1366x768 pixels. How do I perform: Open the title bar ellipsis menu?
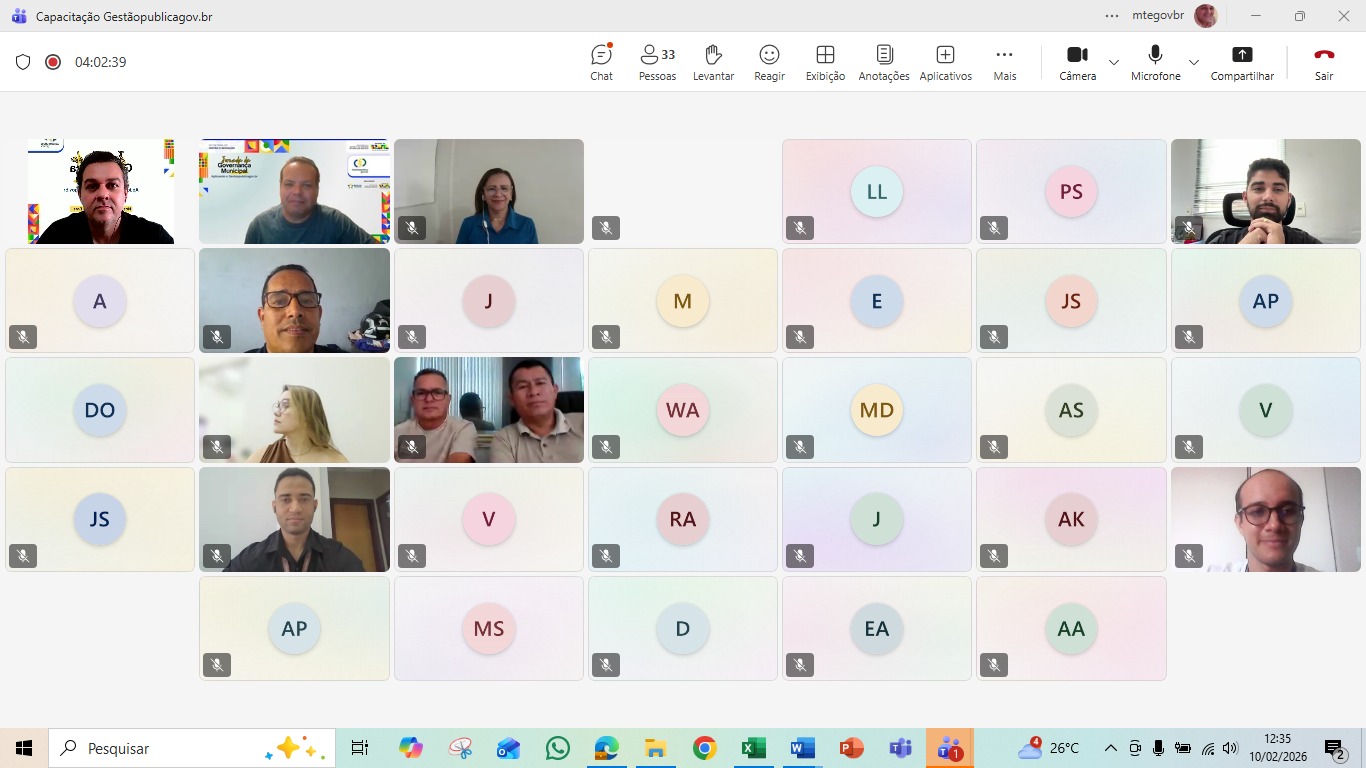pyautogui.click(x=1112, y=16)
